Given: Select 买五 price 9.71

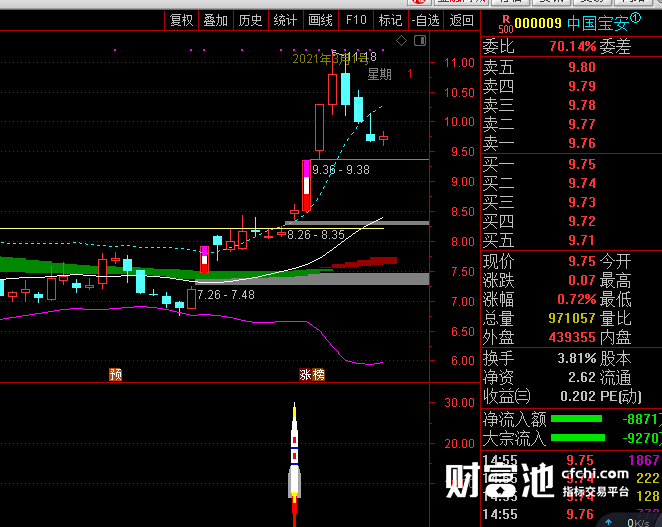Looking at the screenshot, I should point(582,240).
